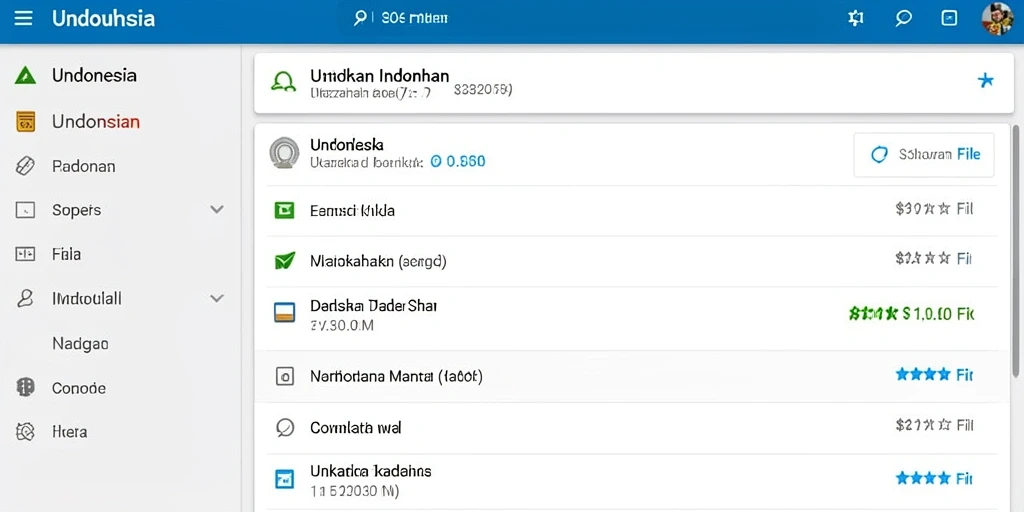1024x512 pixels.
Task: Click the square icon beside Narhorlana Mantal
Action: (284, 376)
